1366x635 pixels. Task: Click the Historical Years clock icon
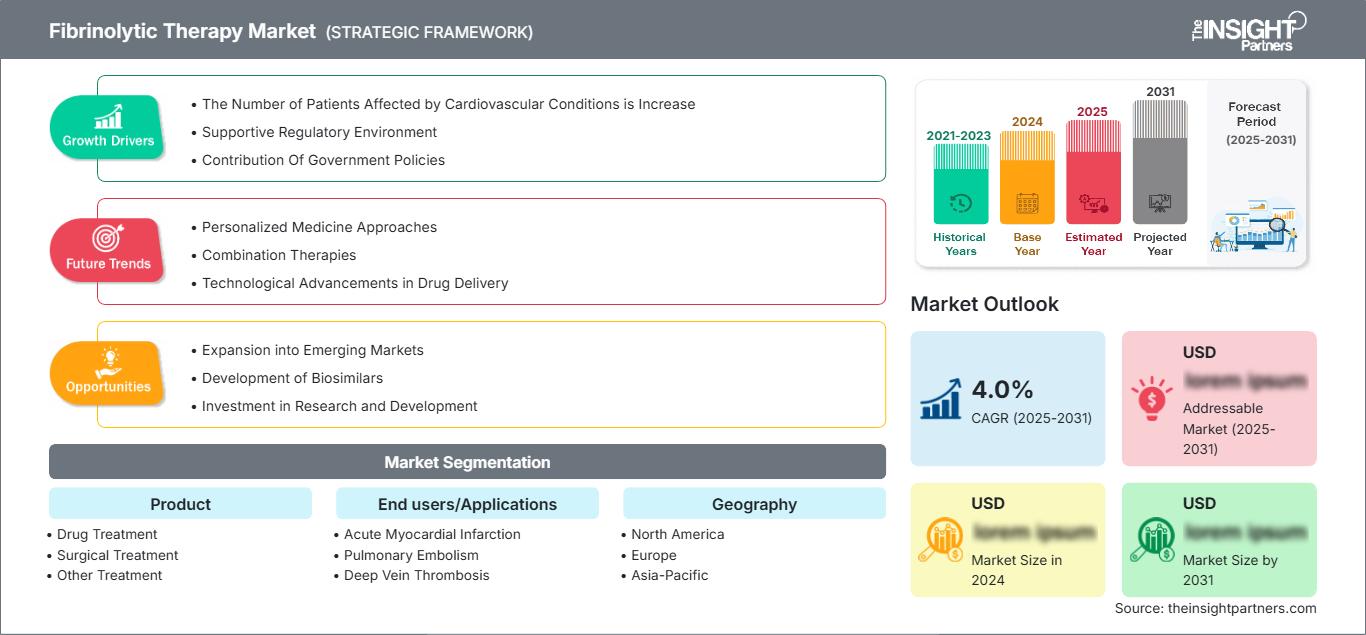click(959, 203)
